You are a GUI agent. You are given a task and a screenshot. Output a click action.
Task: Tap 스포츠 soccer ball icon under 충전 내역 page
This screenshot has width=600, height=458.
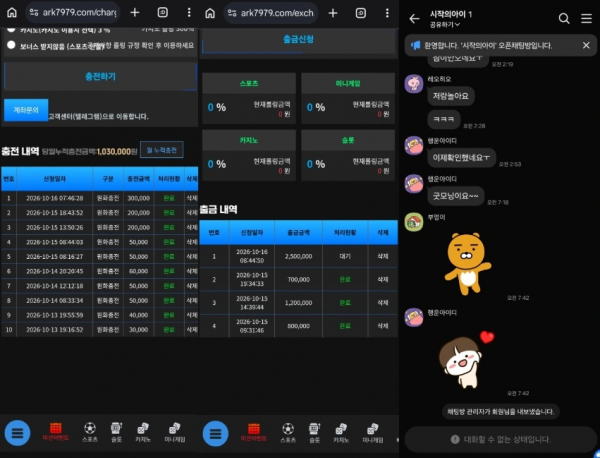[x=90, y=432]
